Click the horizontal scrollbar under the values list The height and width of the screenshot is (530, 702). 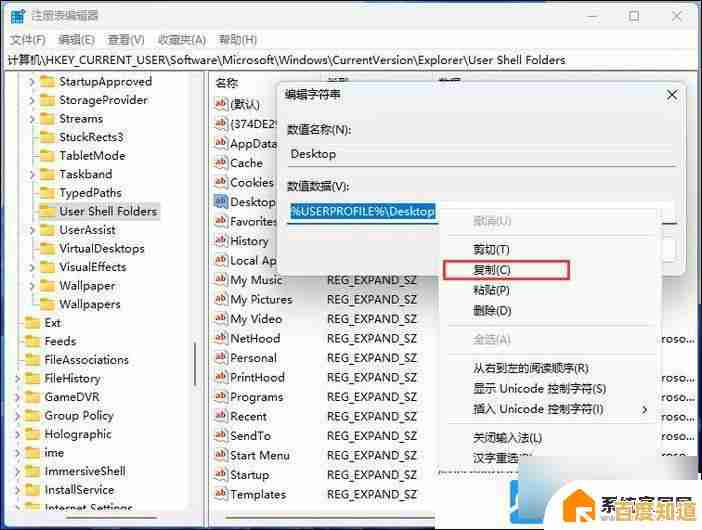pyautogui.click(x=330, y=518)
